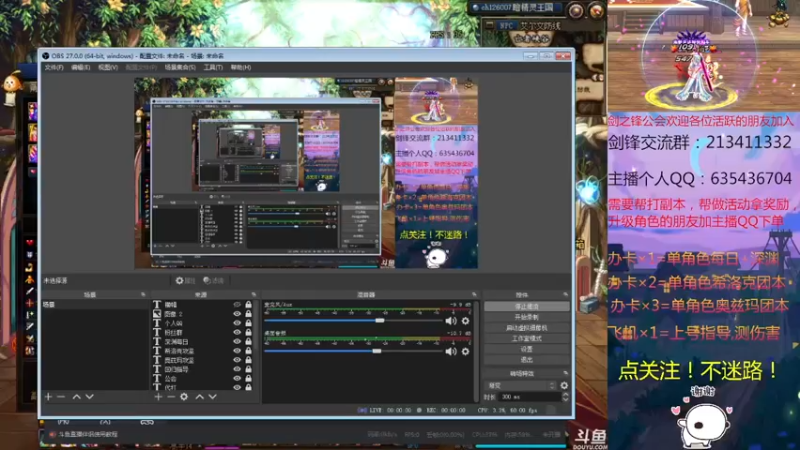Click the scene transitions panel pop-out icon
Viewport: 800px width, 450px height.
[x=565, y=373]
